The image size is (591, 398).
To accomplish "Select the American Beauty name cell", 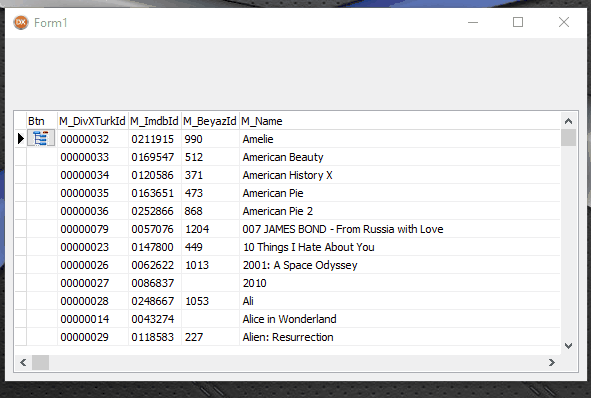I will point(400,157).
